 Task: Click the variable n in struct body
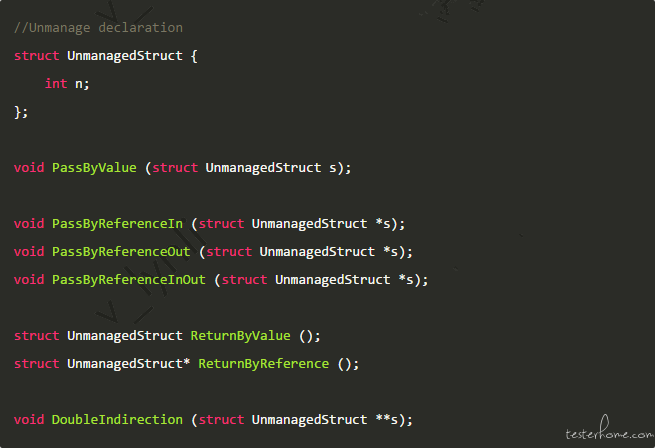[x=79, y=84]
